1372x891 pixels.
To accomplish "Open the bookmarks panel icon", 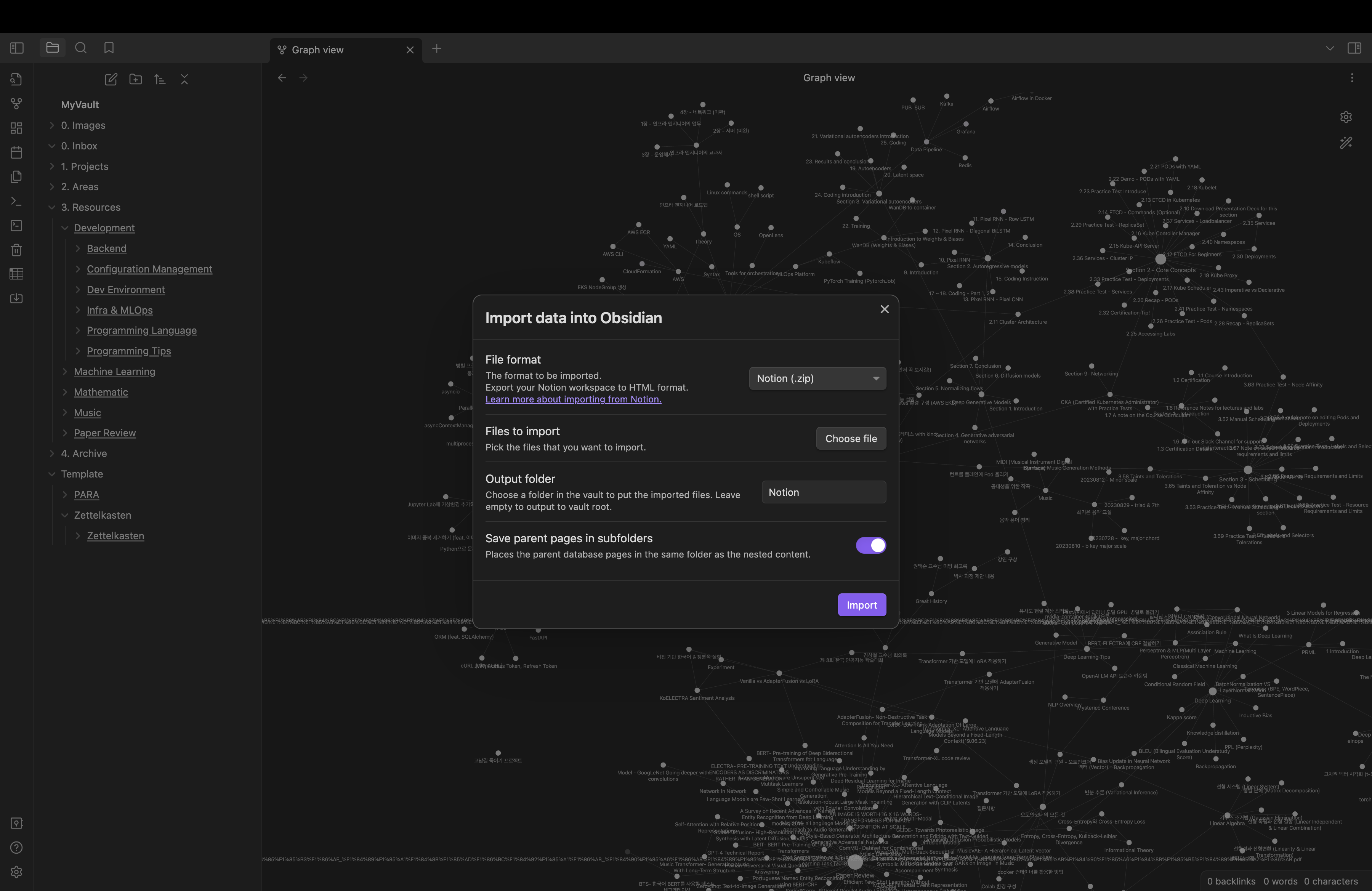I will click(x=109, y=48).
